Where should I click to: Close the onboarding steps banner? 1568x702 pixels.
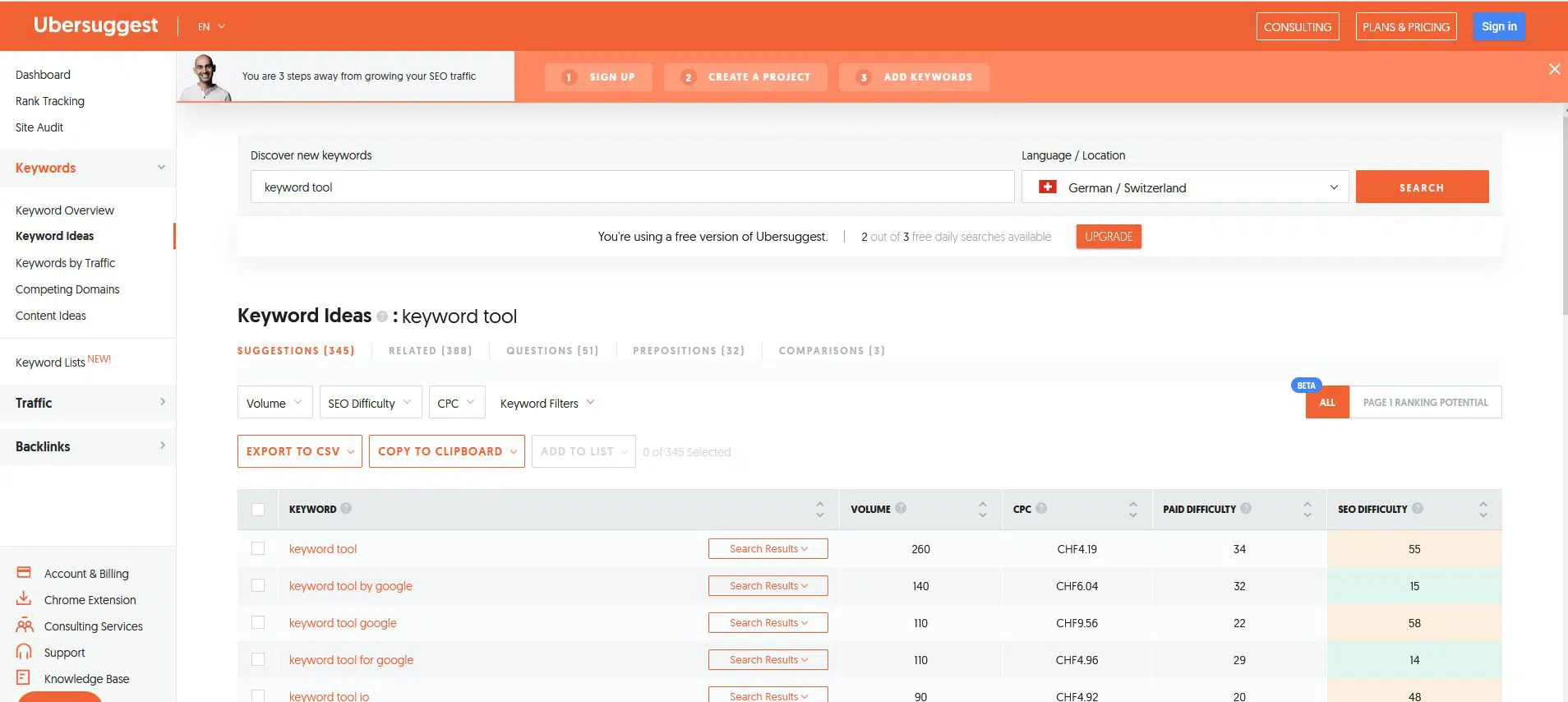pyautogui.click(x=1554, y=69)
